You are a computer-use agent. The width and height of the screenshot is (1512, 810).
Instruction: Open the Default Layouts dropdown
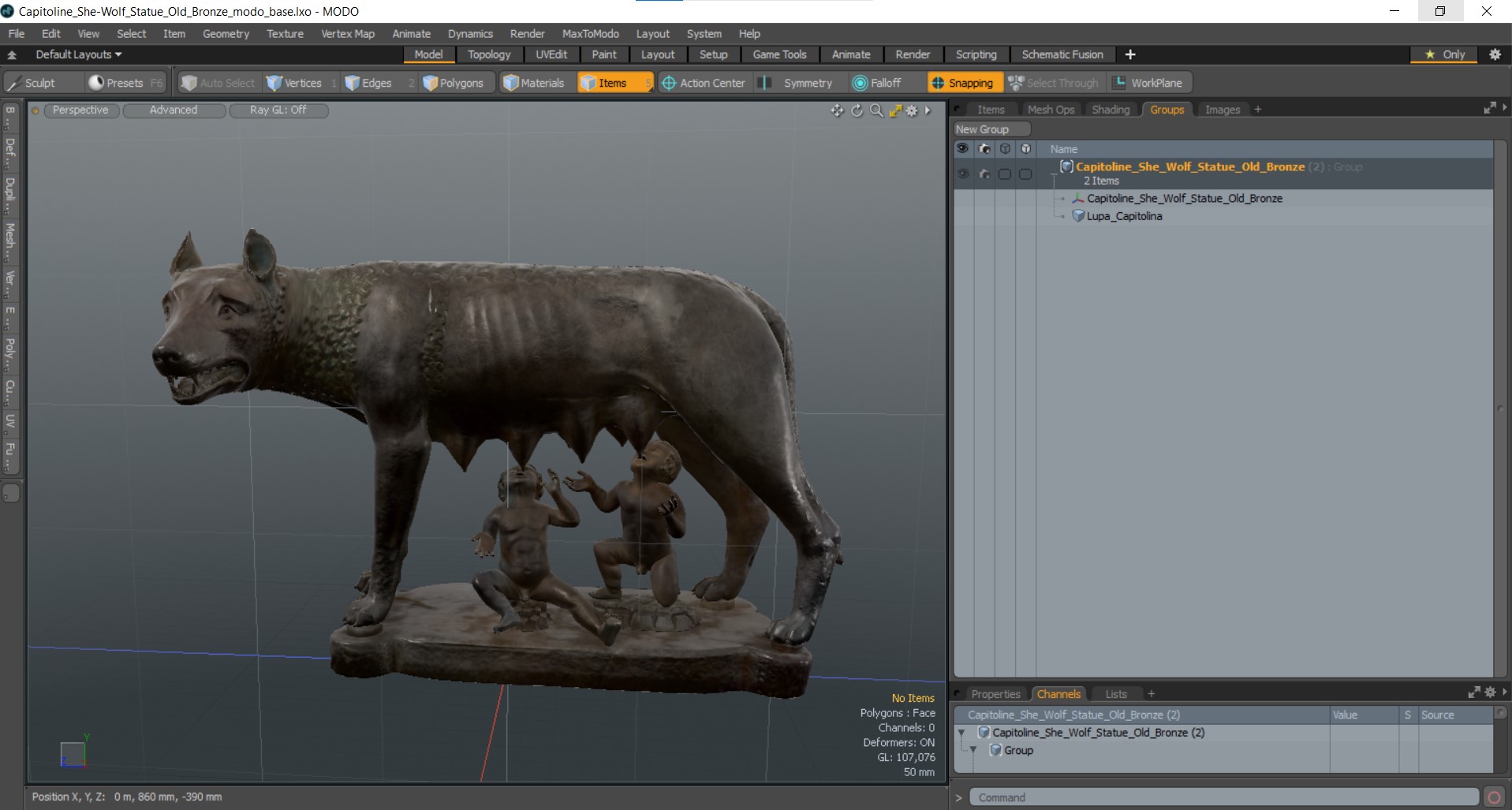pyautogui.click(x=79, y=54)
